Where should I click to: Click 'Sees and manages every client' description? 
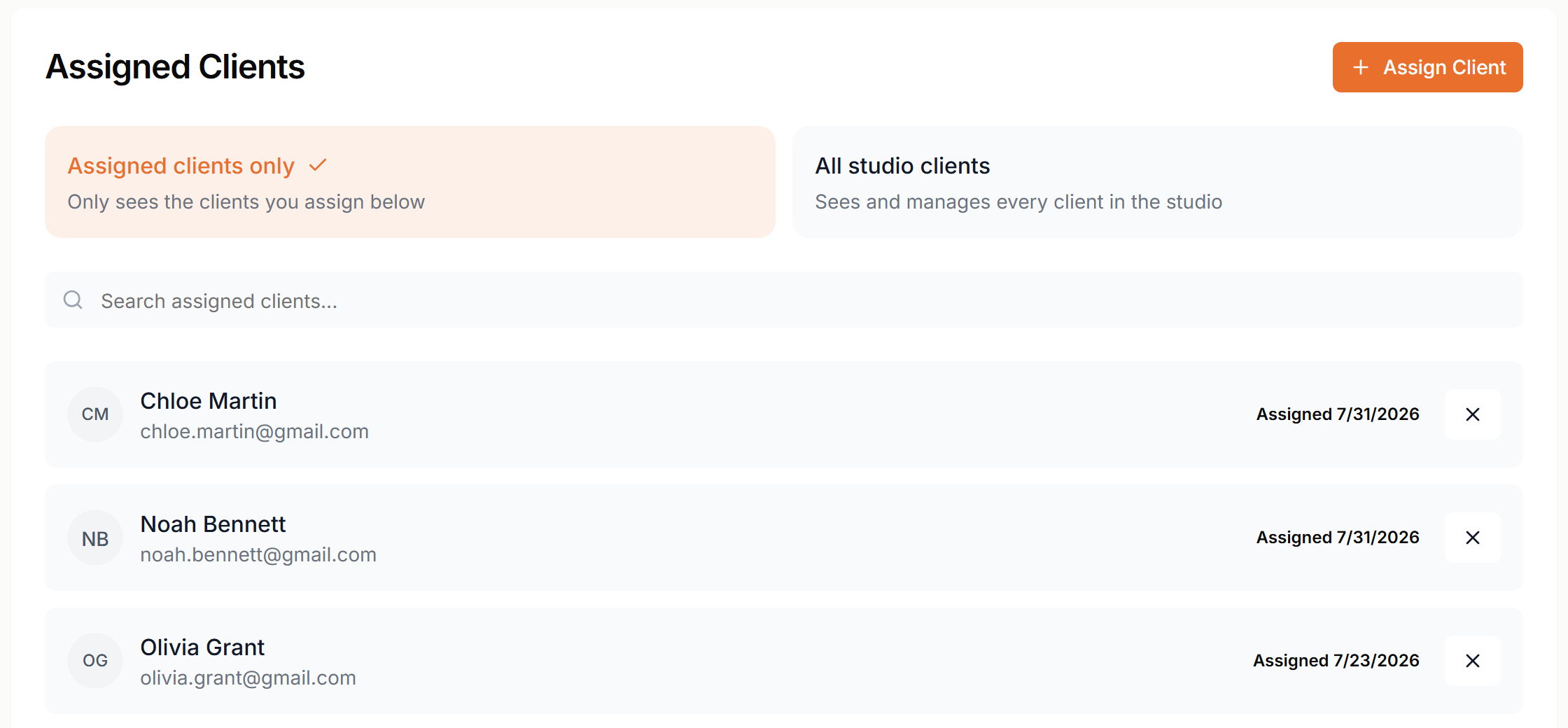click(1018, 202)
